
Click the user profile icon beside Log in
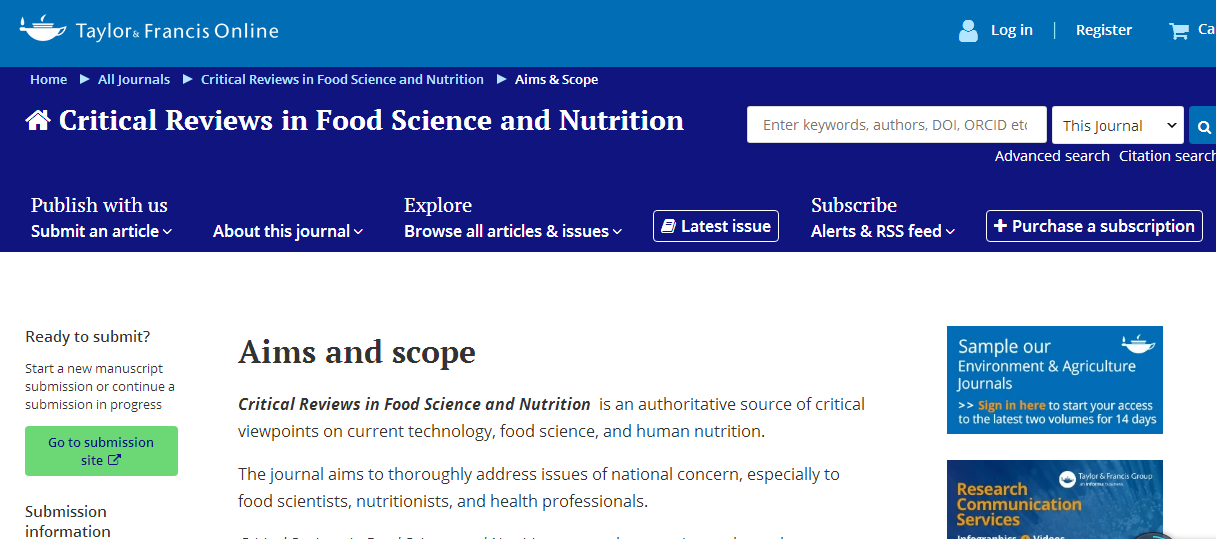click(x=968, y=31)
